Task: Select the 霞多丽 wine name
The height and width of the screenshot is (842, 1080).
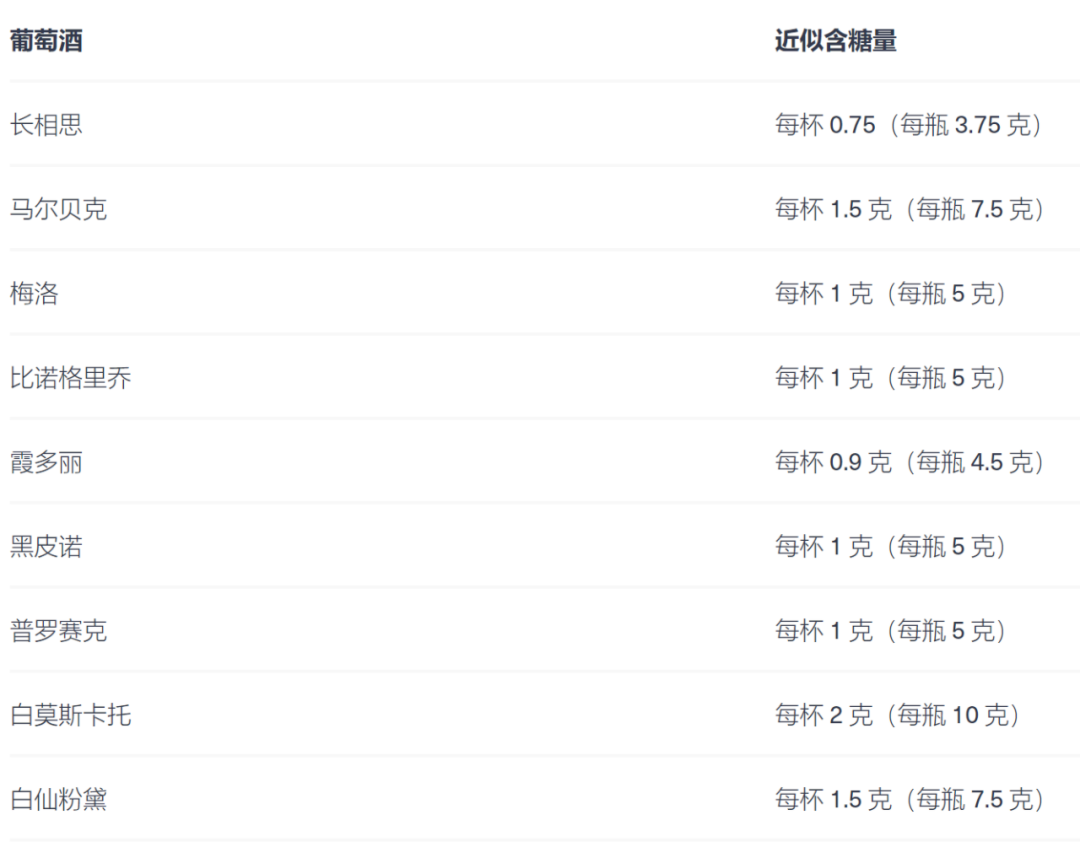Action: [46, 462]
